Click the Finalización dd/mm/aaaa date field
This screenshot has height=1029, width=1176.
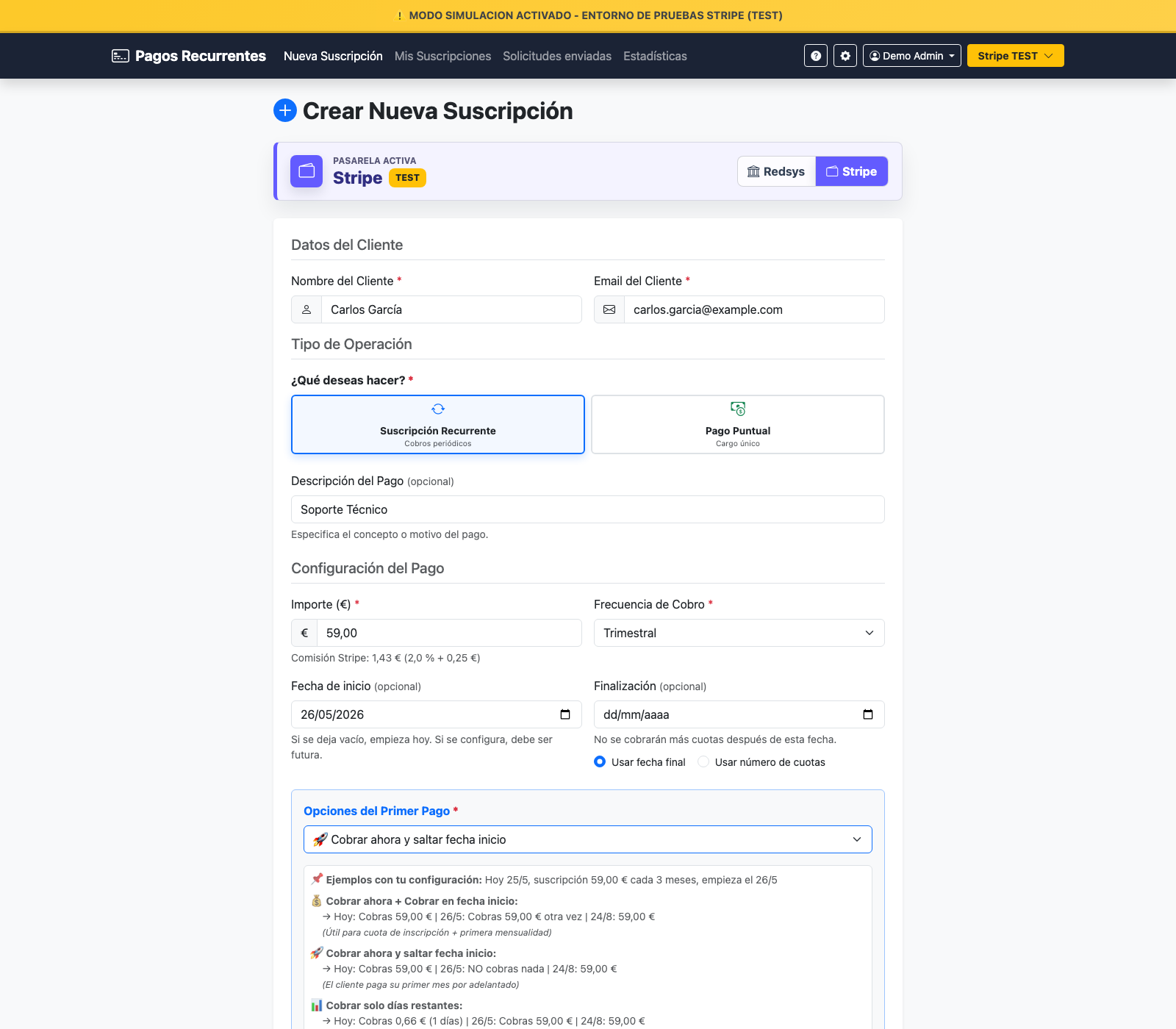tap(739, 714)
